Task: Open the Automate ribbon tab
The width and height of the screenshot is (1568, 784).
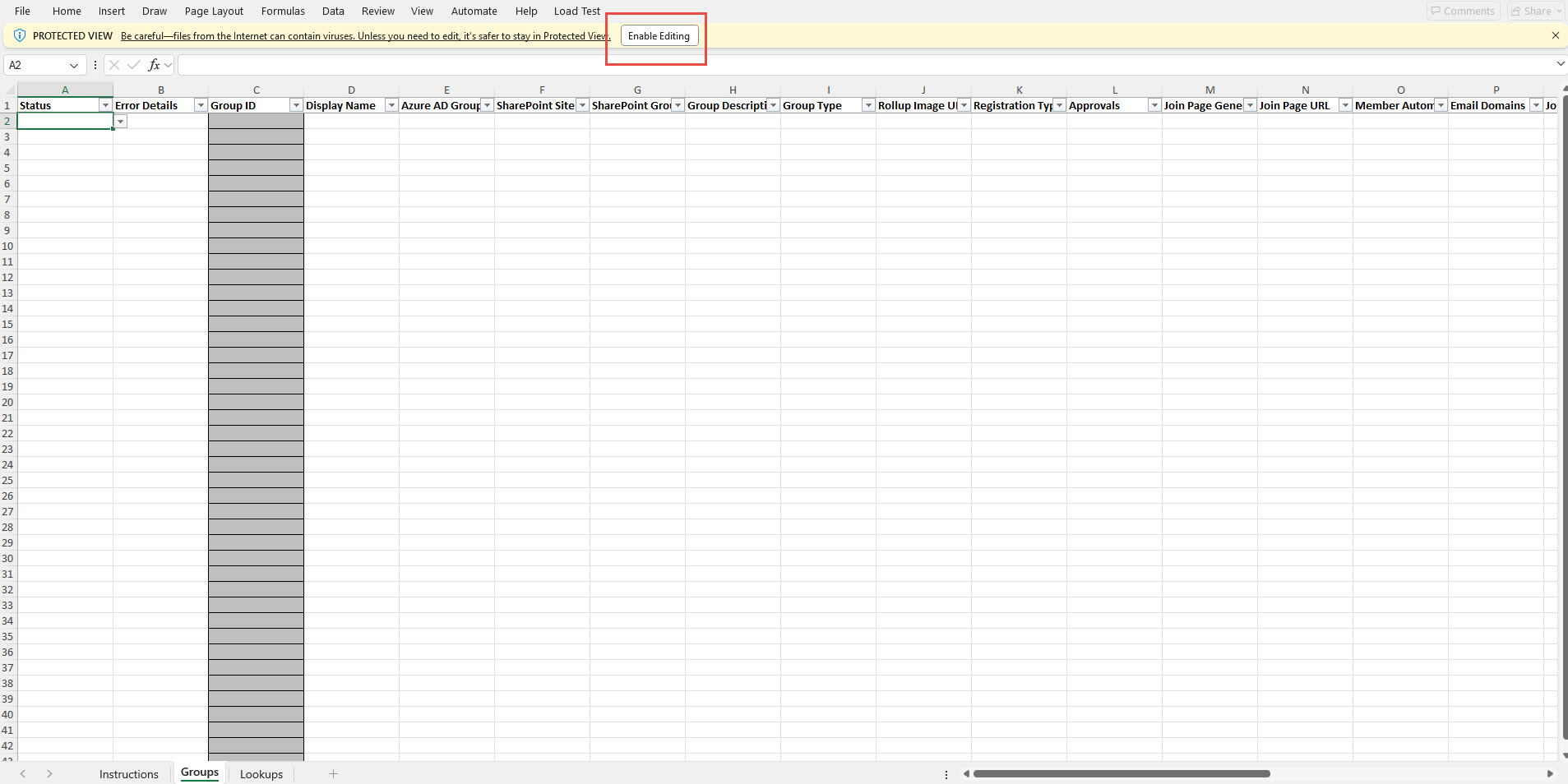Action: 474,11
